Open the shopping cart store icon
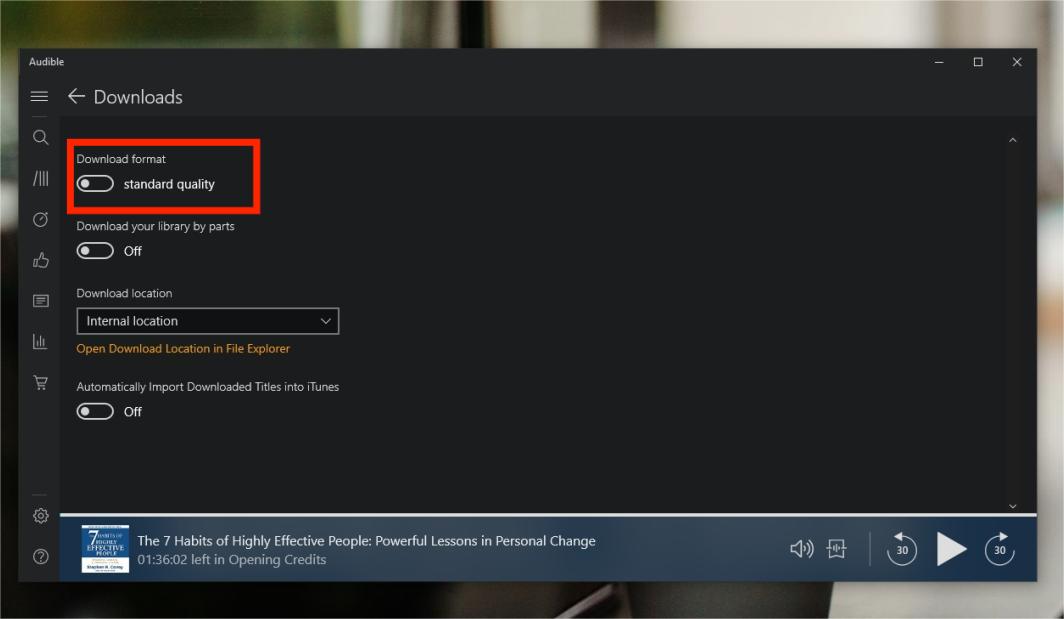Viewport: 1064px width, 619px height. click(41, 382)
